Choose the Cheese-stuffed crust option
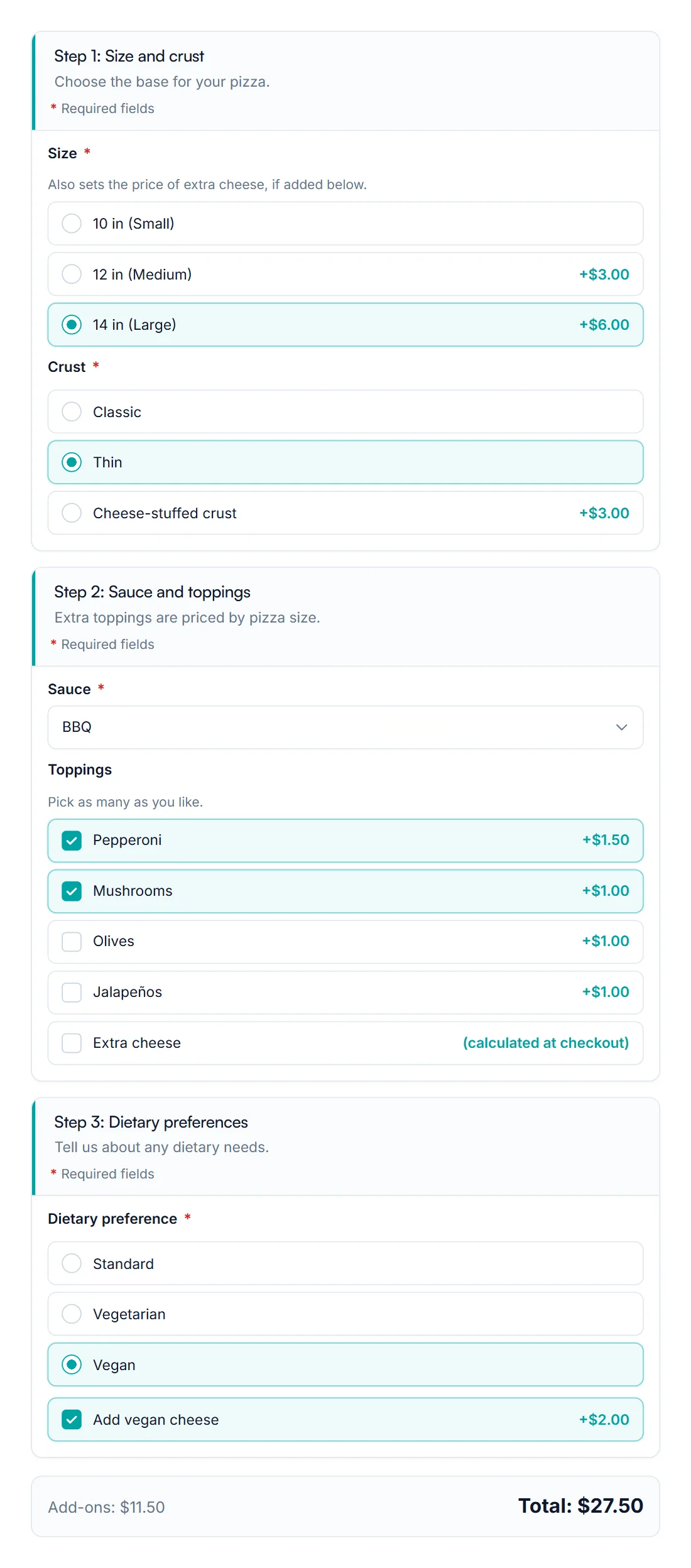 [345, 513]
